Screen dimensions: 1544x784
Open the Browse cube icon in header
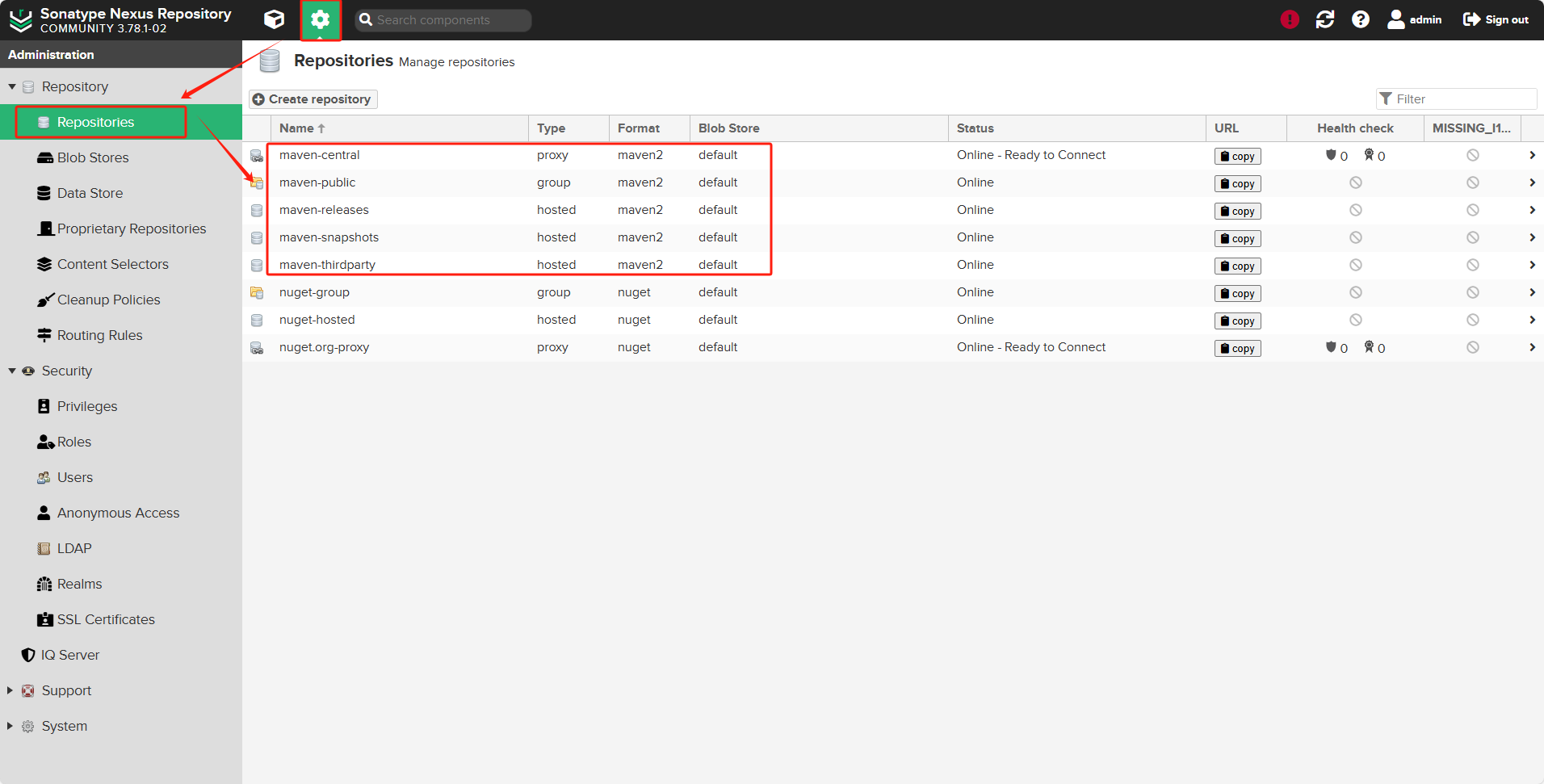(275, 19)
